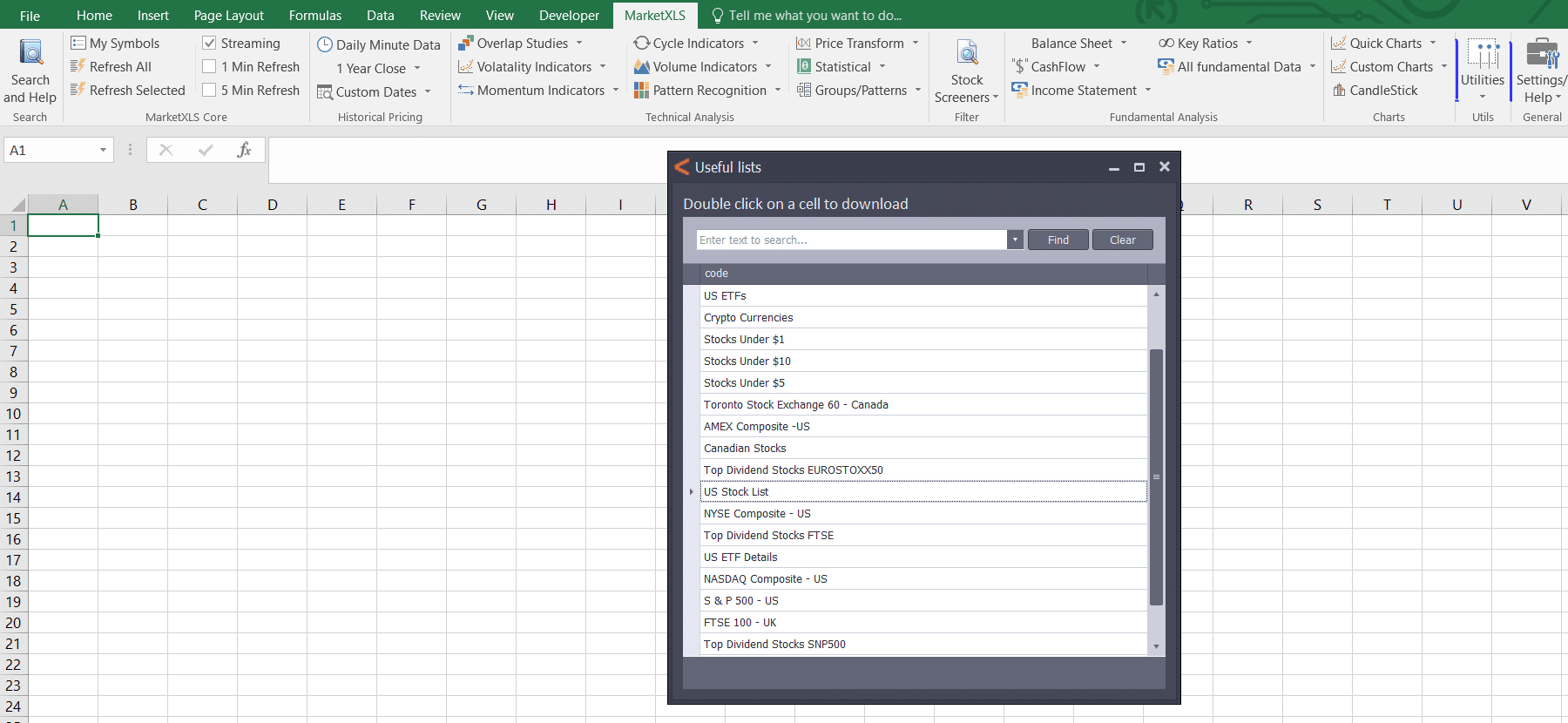Open the Formulas tab
The width and height of the screenshot is (1568, 723).
(x=315, y=15)
